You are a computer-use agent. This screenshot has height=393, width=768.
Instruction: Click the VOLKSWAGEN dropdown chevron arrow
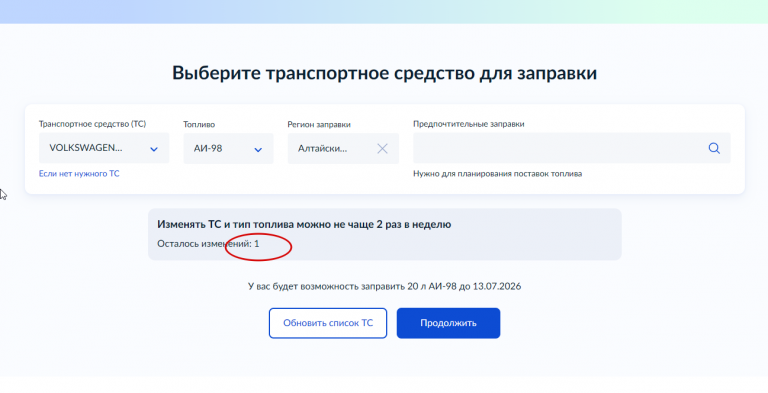click(154, 149)
